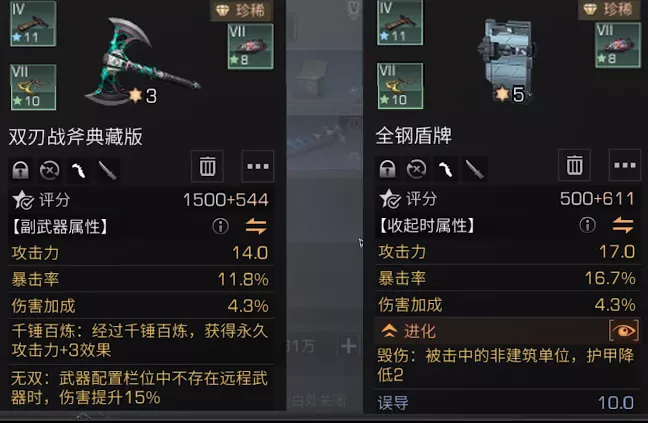Screen dimensions: 648x423
Task: Select the IV star 11 slot beside axe
Action: point(33,24)
